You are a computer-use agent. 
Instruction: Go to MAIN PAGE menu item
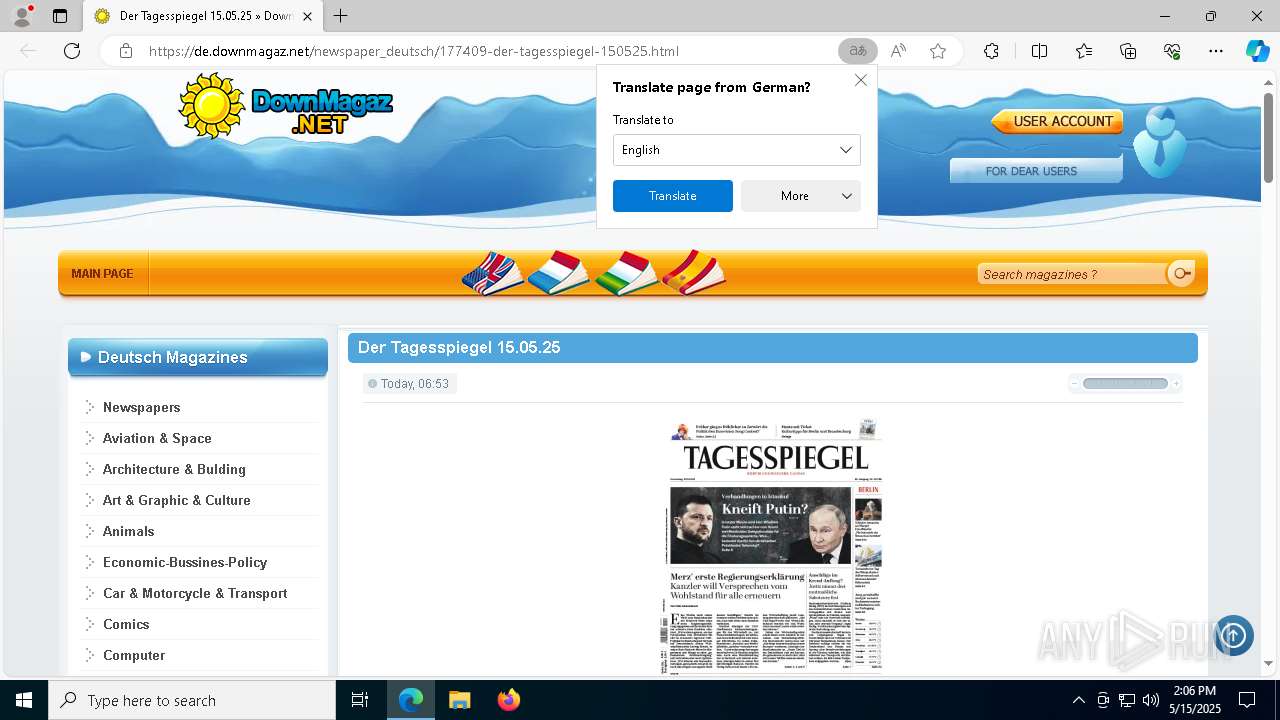(x=102, y=273)
